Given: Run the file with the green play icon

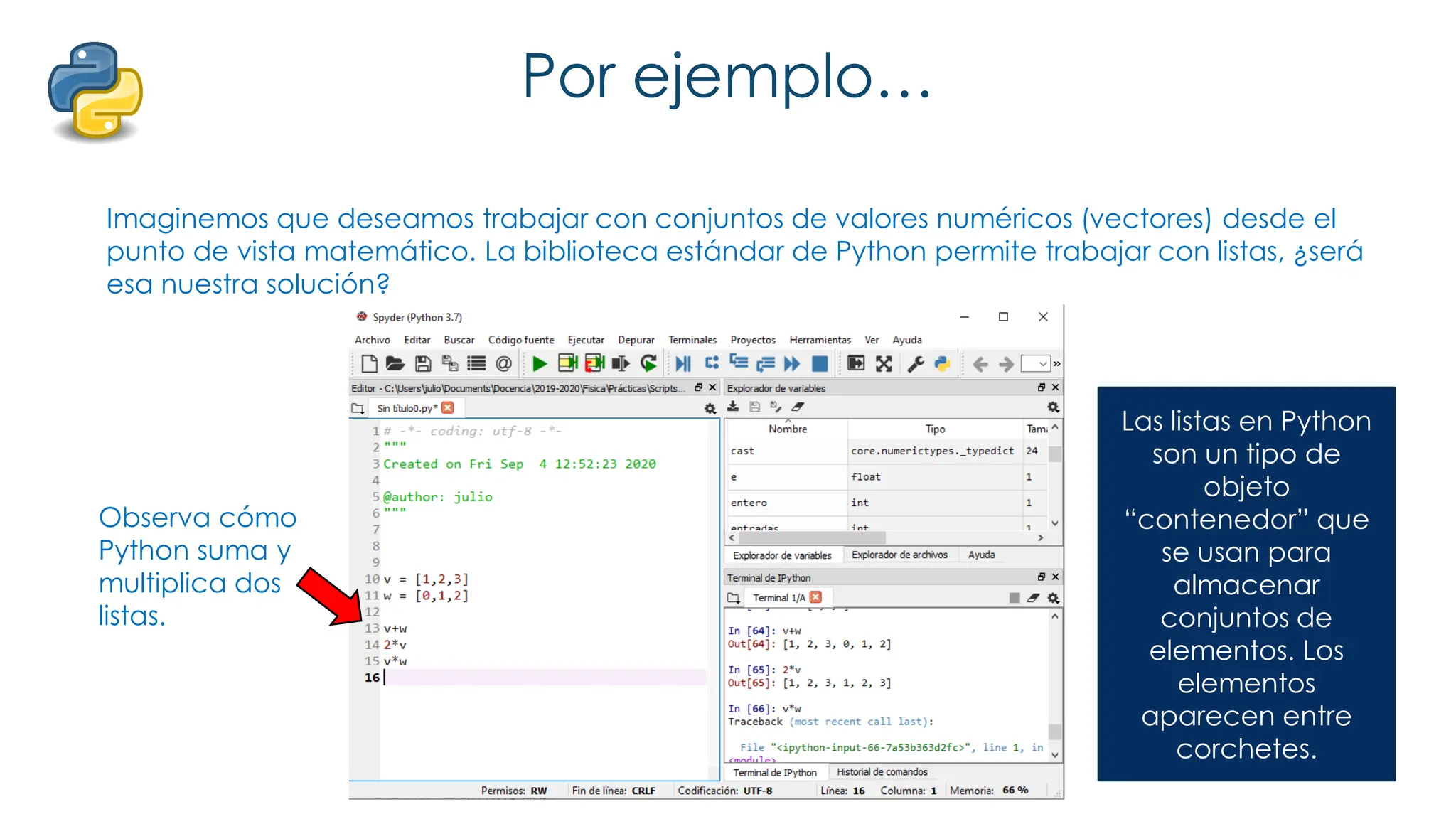Looking at the screenshot, I should [x=540, y=364].
